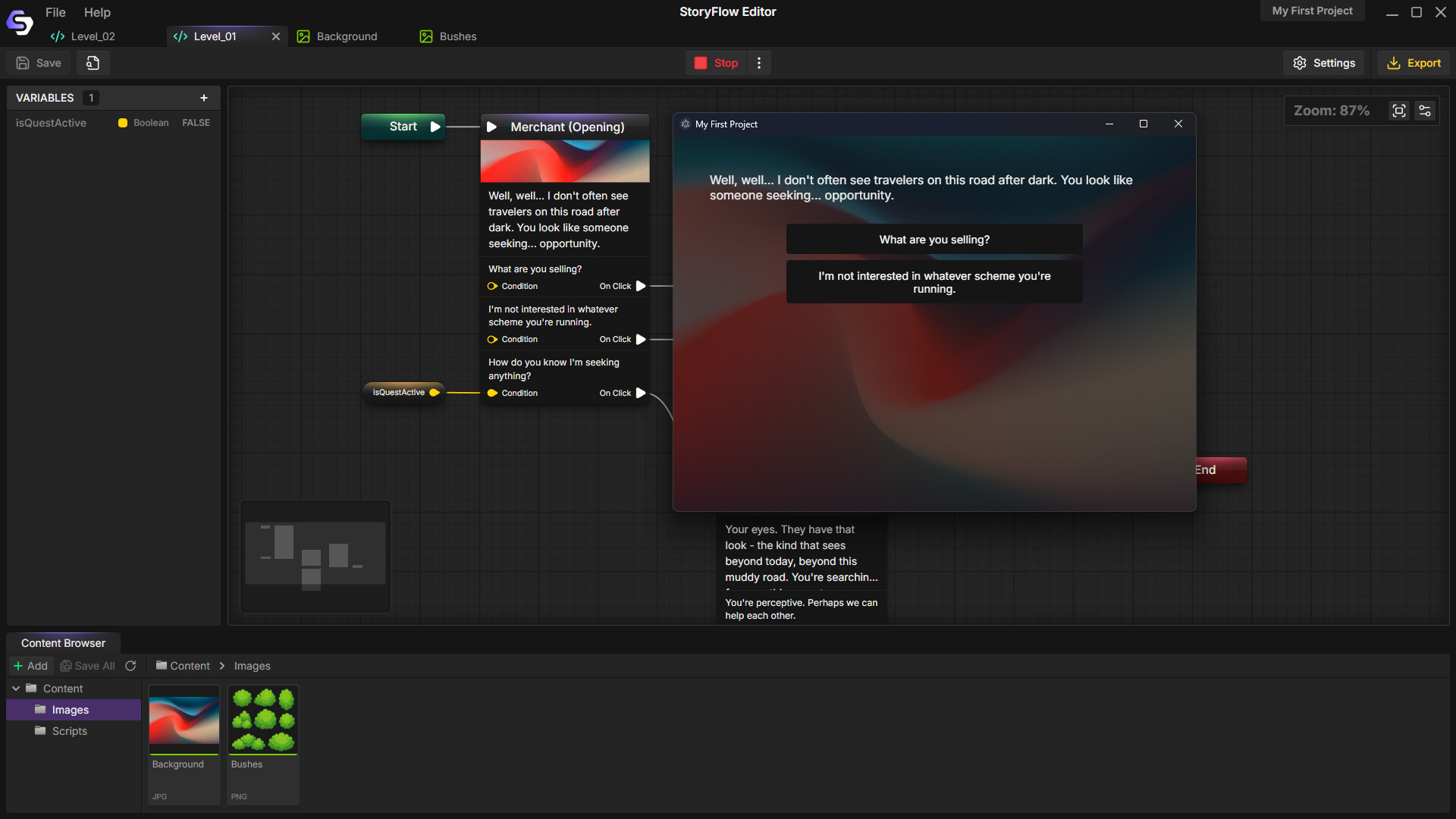The height and width of the screenshot is (819, 1456).
Task: Click the breadcrumb chevron after Content
Action: click(222, 666)
